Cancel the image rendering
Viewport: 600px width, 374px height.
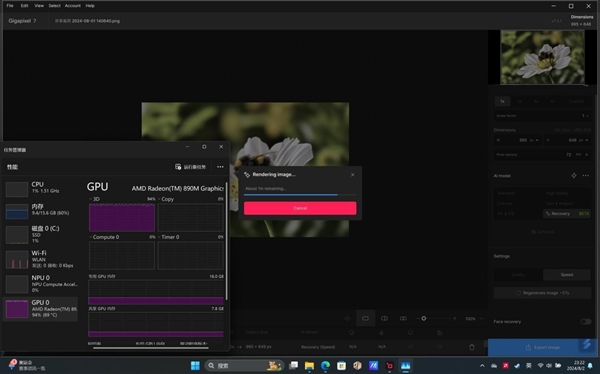pyautogui.click(x=300, y=208)
